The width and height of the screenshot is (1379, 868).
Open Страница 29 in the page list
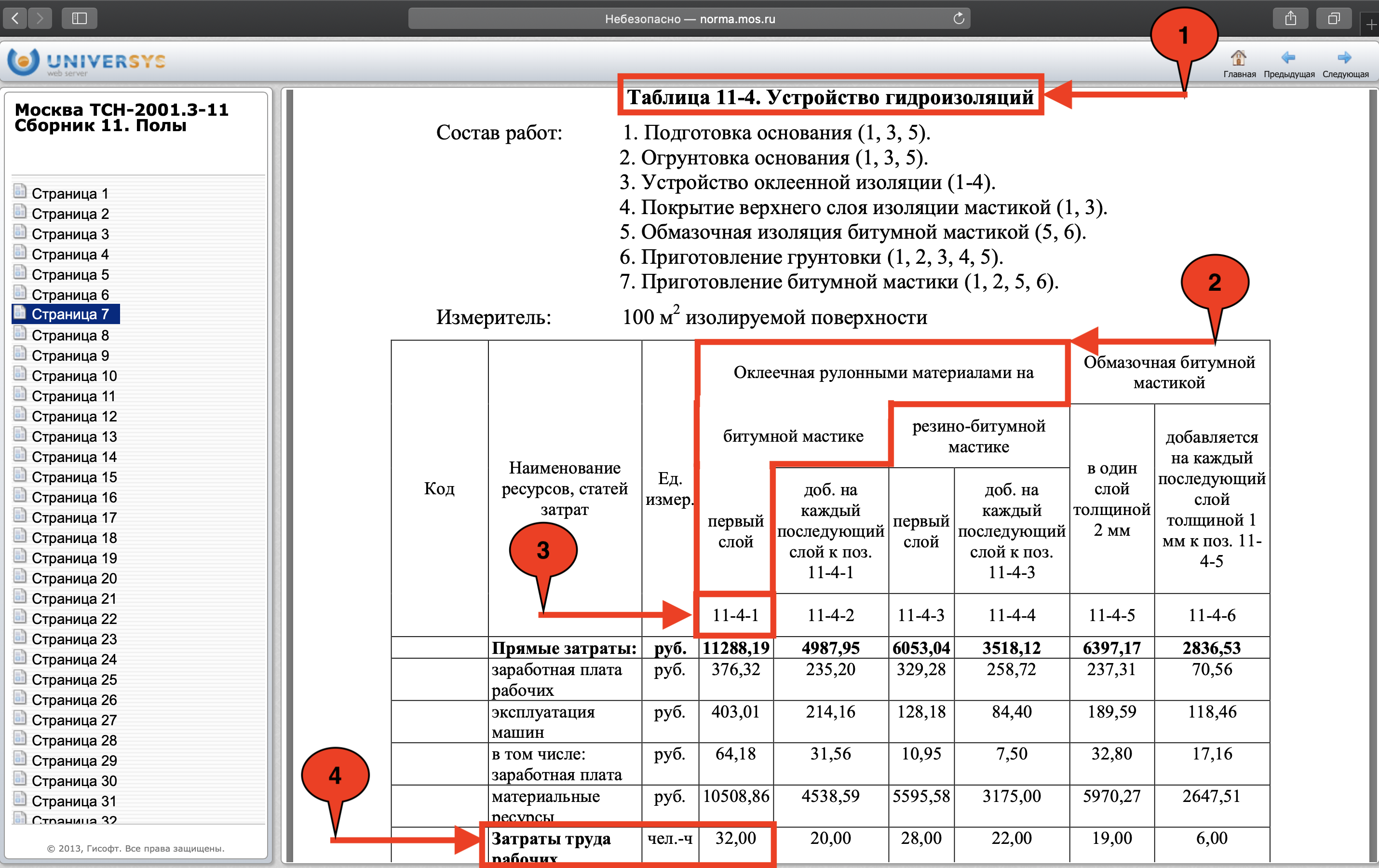click(x=74, y=760)
